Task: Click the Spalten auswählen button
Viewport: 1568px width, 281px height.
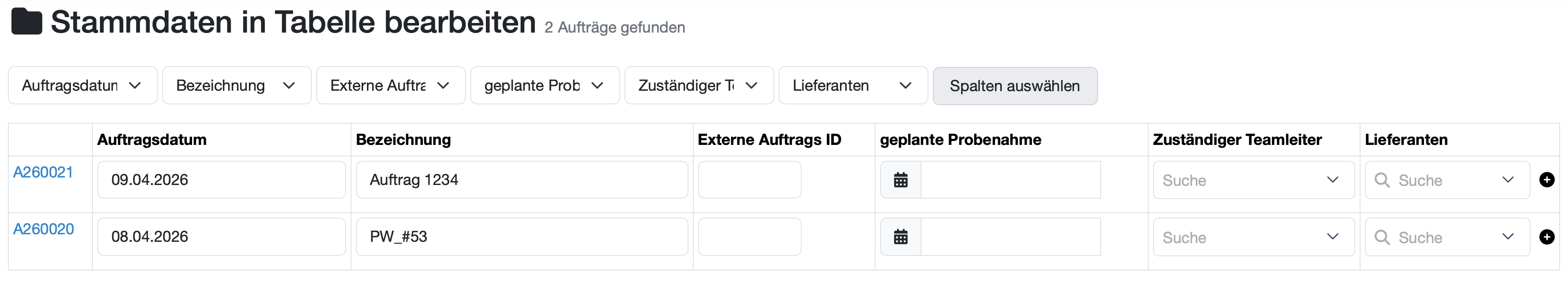Action: coord(1015,86)
